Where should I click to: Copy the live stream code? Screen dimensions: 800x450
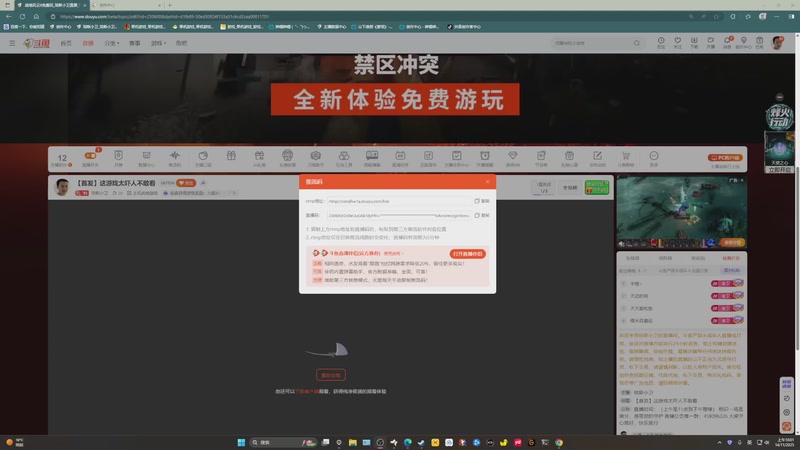(482, 215)
